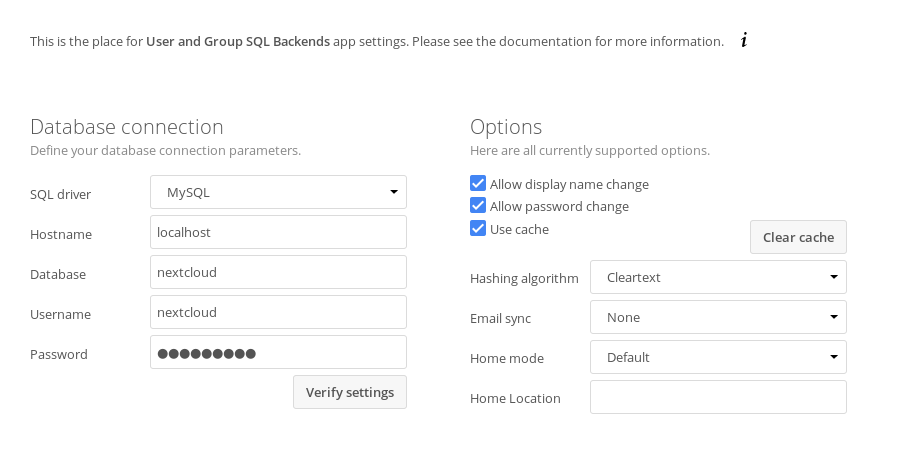
Task: Select the Home mode dropdown
Action: click(718, 357)
